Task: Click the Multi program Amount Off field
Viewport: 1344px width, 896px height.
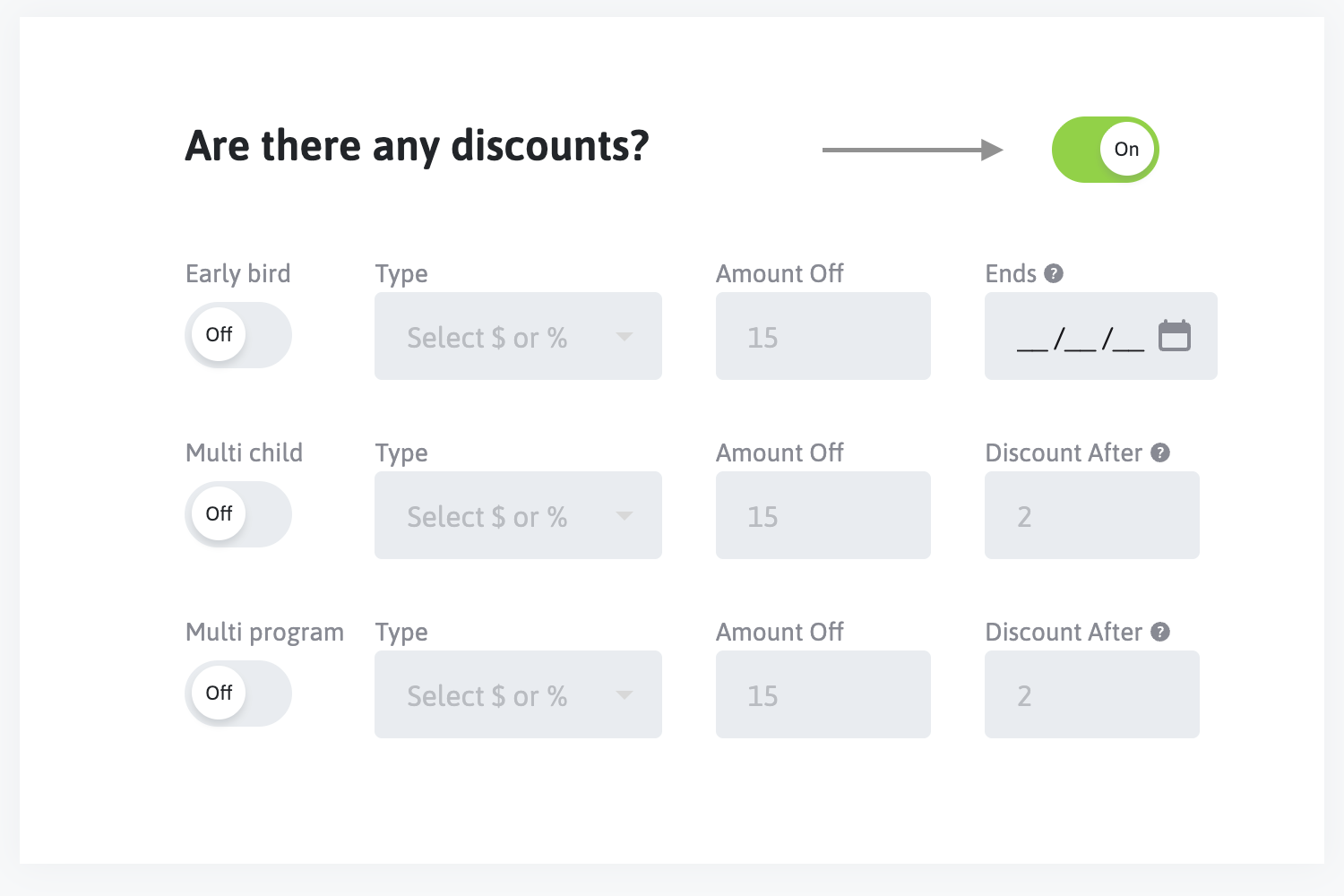Action: pos(823,694)
